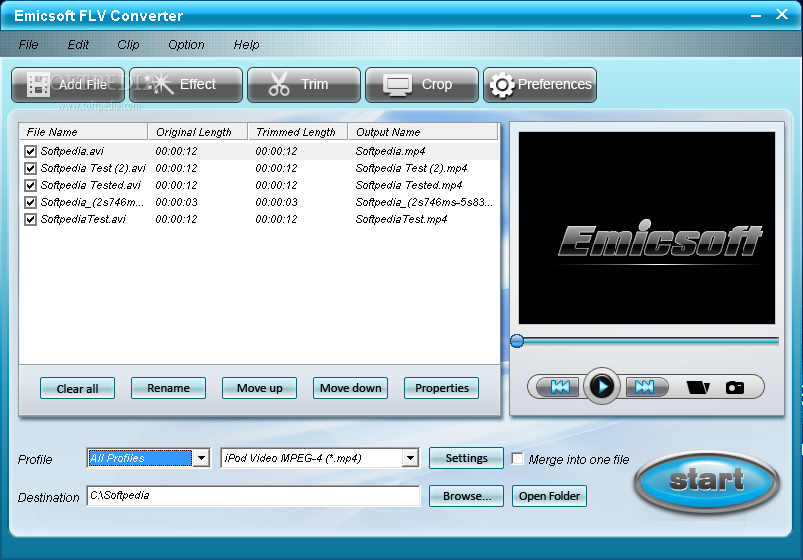Start the conversion
803x560 pixels.
[x=707, y=481]
